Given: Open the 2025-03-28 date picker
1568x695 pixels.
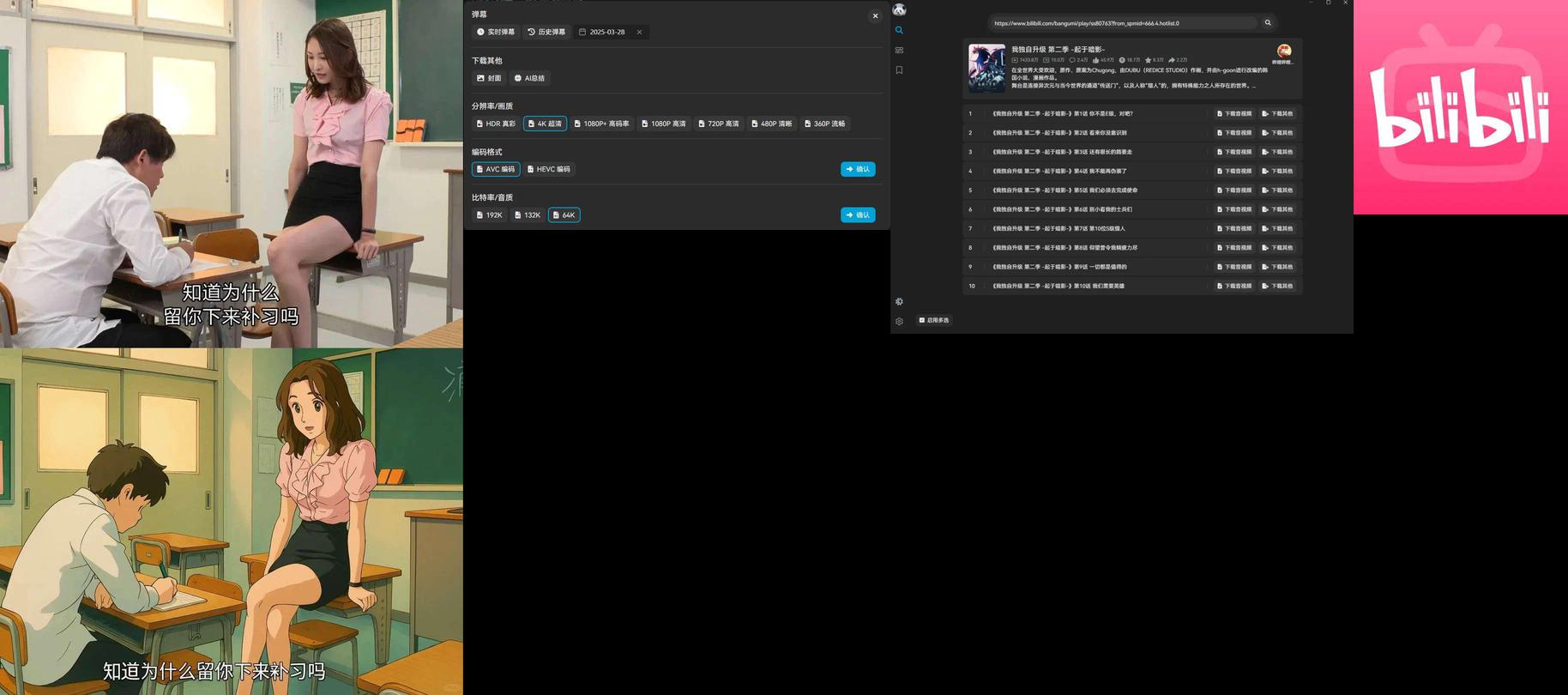Looking at the screenshot, I should pyautogui.click(x=606, y=32).
